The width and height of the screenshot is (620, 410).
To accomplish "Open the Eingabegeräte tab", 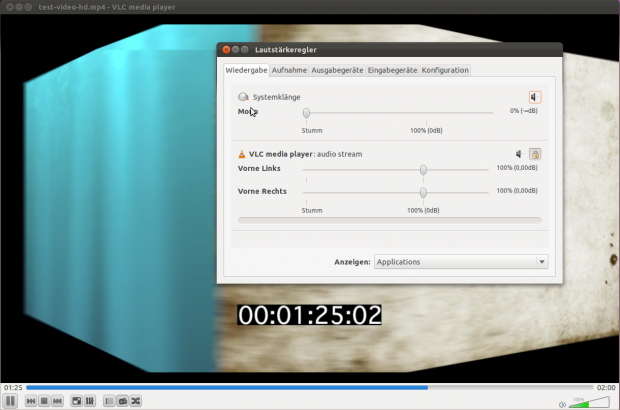I will click(x=392, y=70).
